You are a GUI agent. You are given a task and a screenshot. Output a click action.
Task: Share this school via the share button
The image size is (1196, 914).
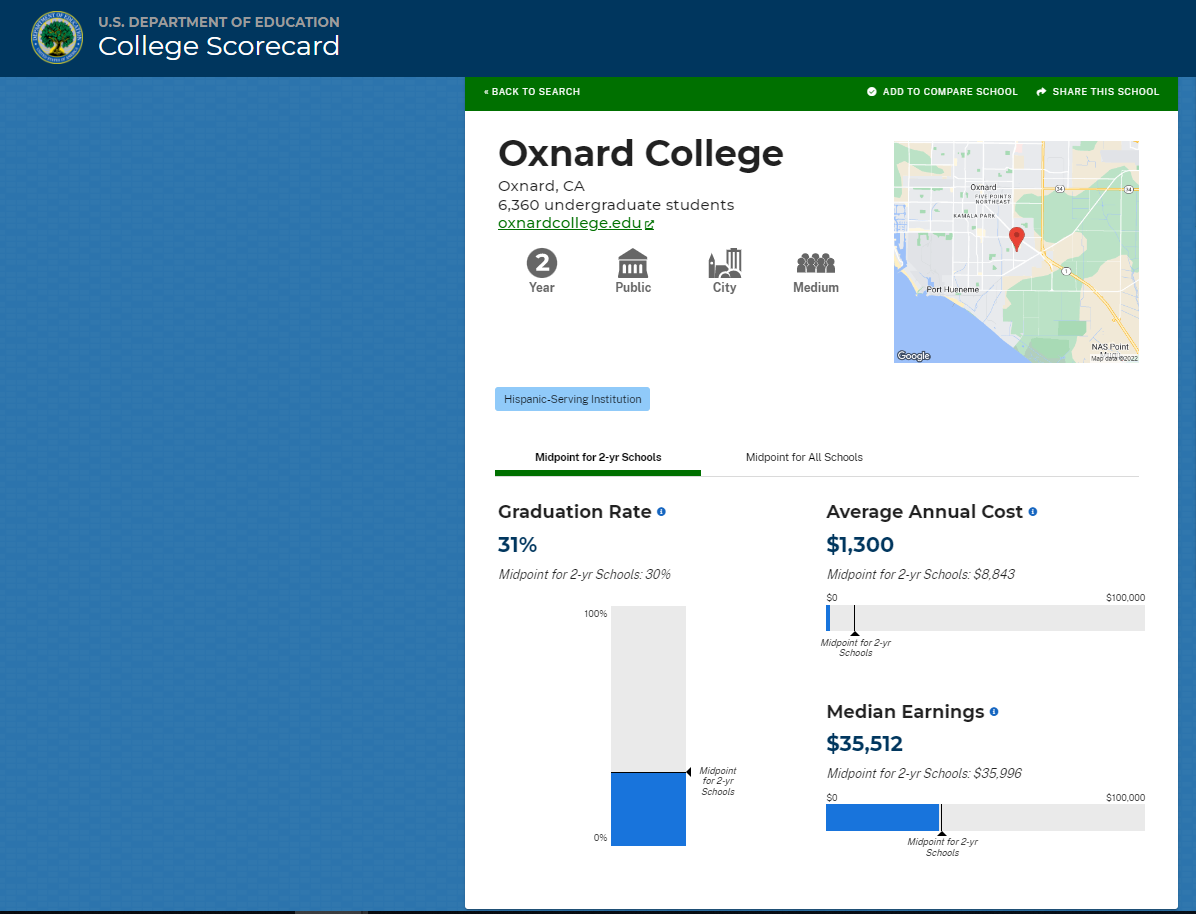1098,92
